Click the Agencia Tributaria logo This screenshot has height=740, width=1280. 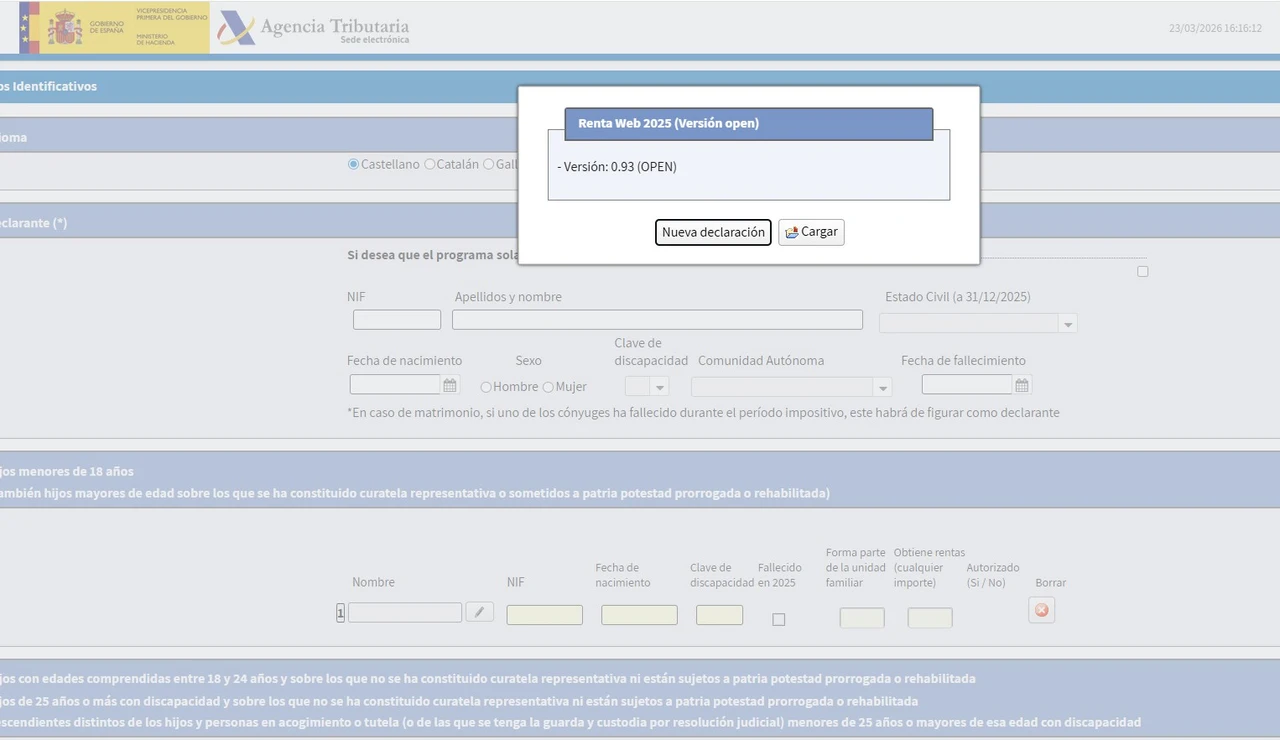[314, 28]
